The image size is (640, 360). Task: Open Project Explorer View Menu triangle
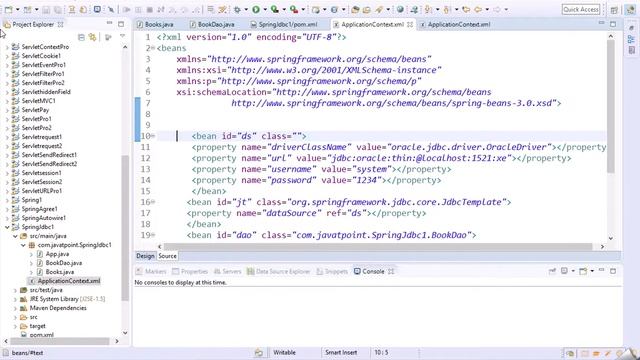point(122,37)
